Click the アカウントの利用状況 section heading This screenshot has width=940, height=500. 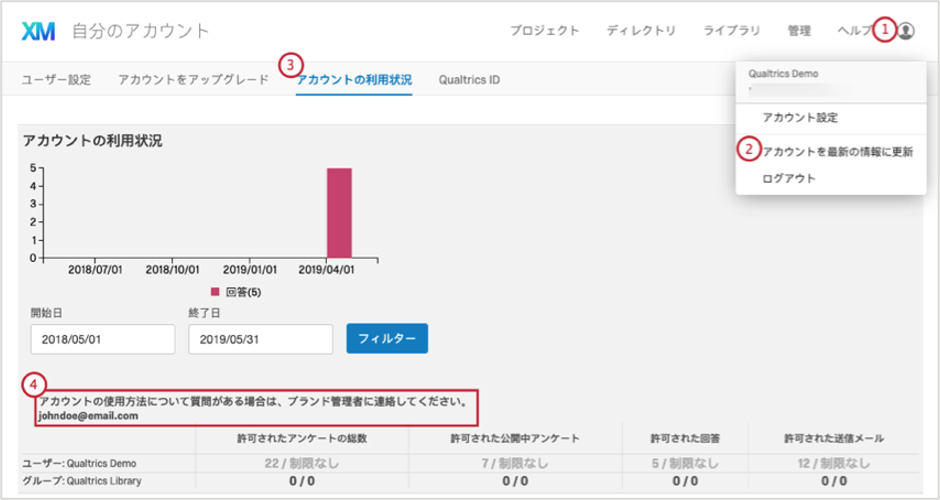(92, 141)
